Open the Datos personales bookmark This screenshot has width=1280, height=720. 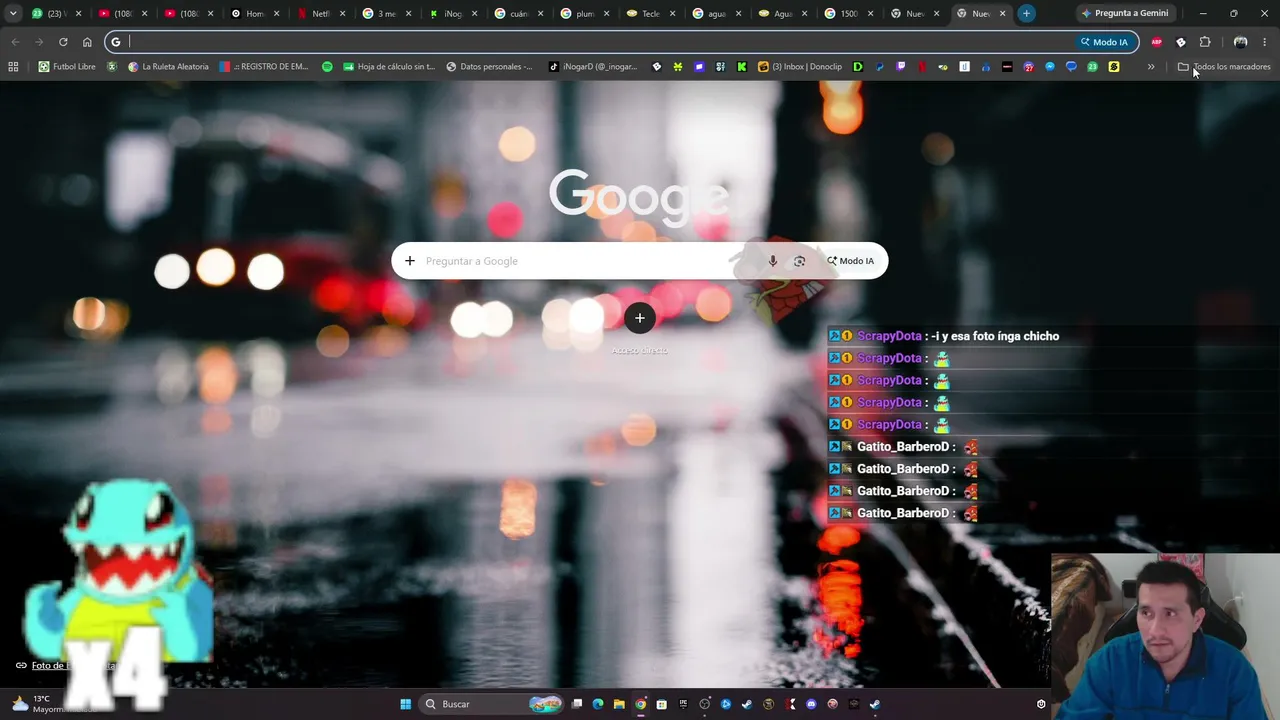point(490,67)
